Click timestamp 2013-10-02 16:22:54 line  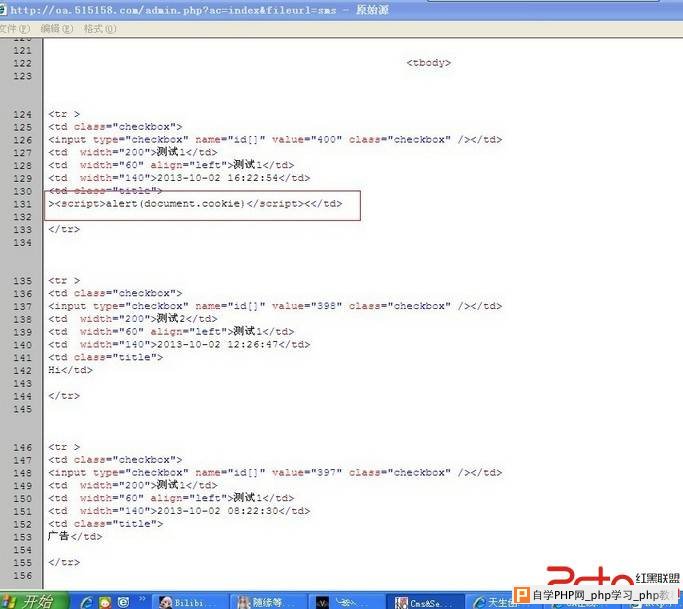[179, 178]
